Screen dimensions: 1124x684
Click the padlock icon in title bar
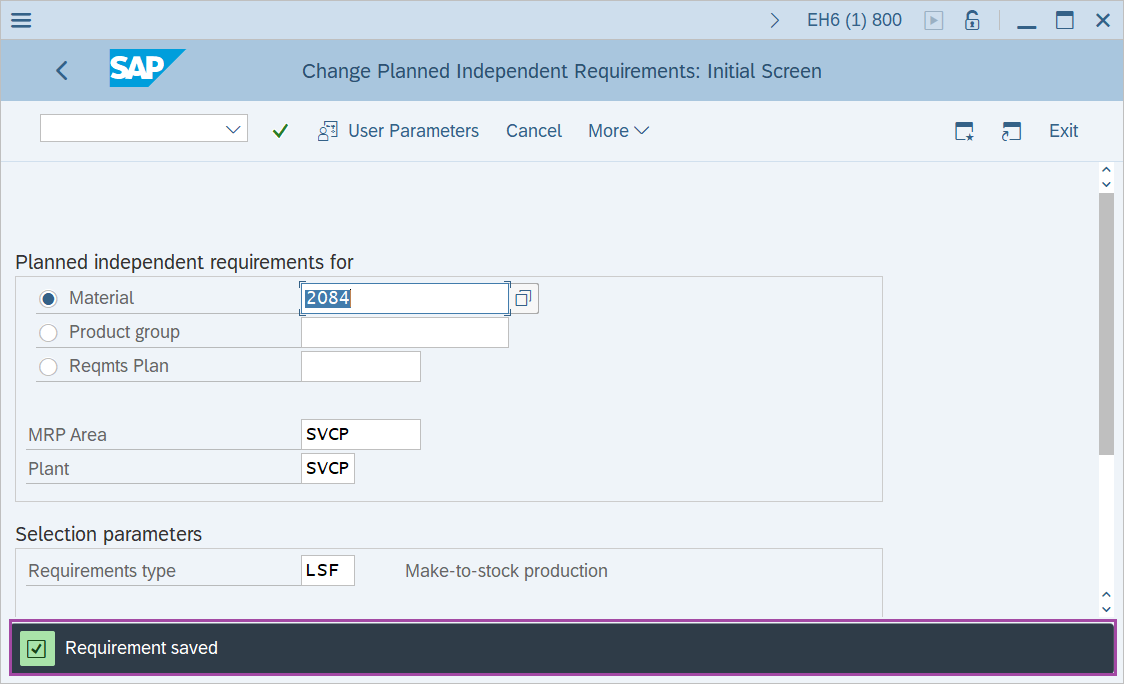(972, 20)
